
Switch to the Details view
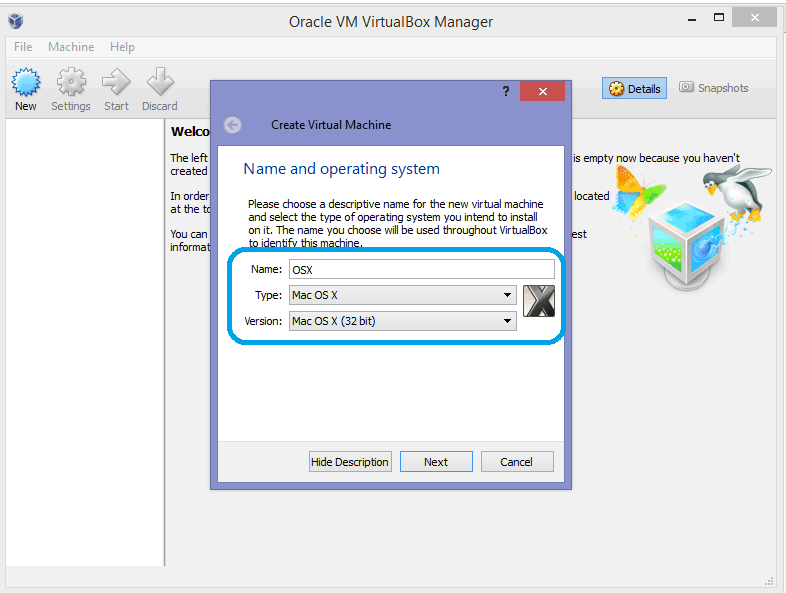pos(634,88)
